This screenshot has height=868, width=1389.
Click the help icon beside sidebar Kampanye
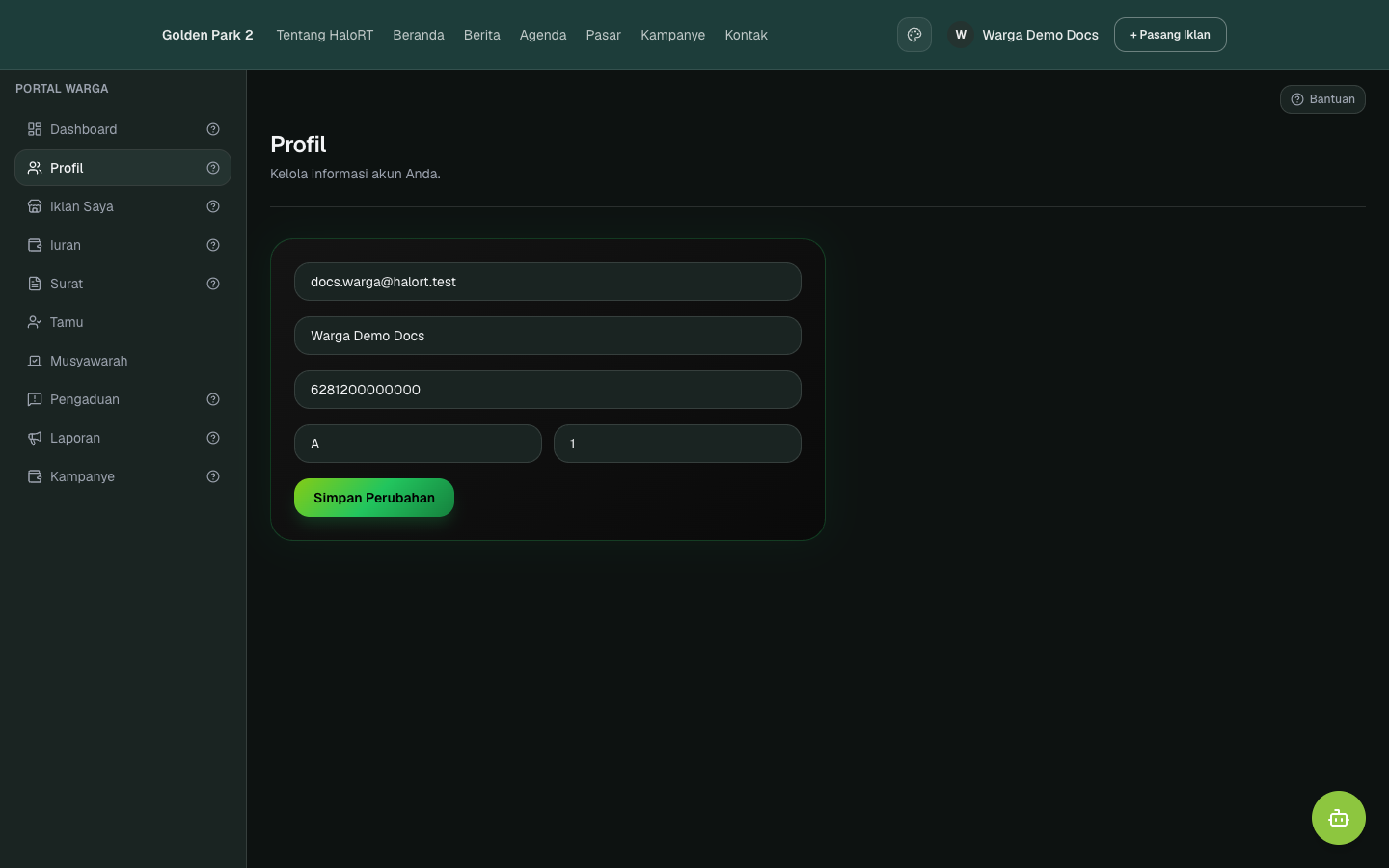tap(213, 476)
